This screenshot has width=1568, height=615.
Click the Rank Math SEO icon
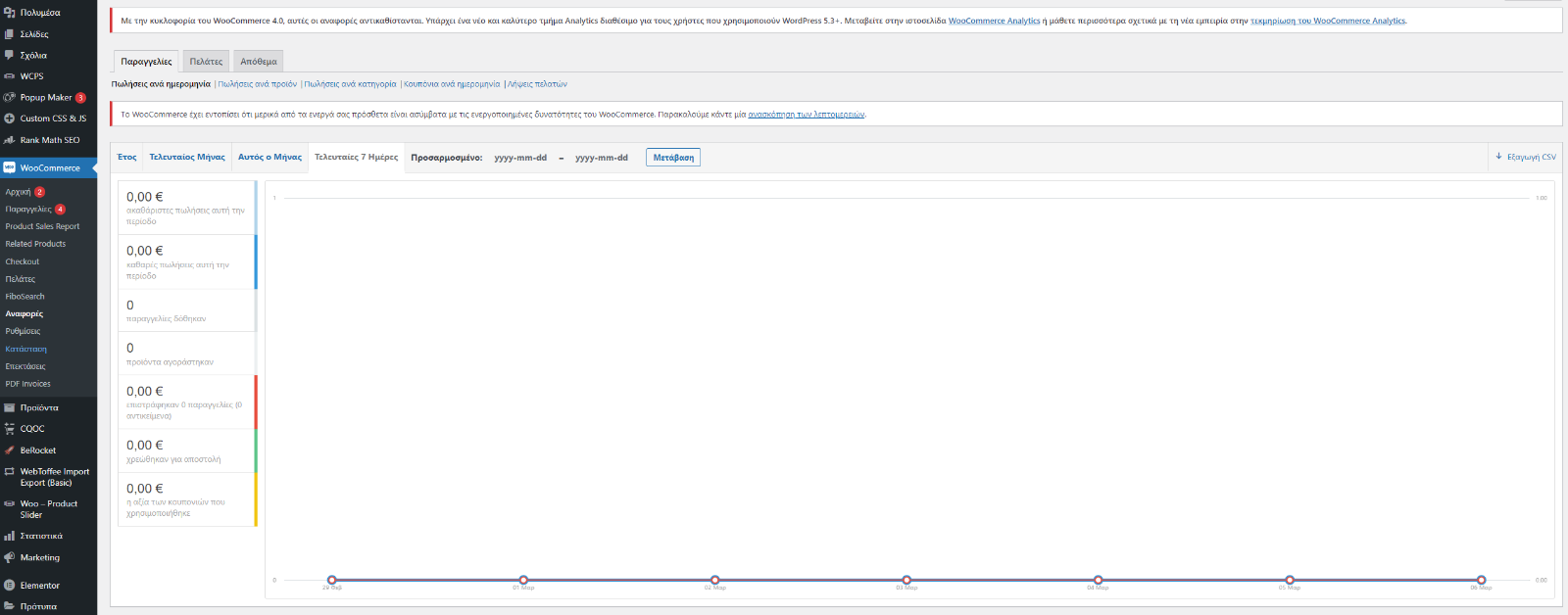click(9, 140)
